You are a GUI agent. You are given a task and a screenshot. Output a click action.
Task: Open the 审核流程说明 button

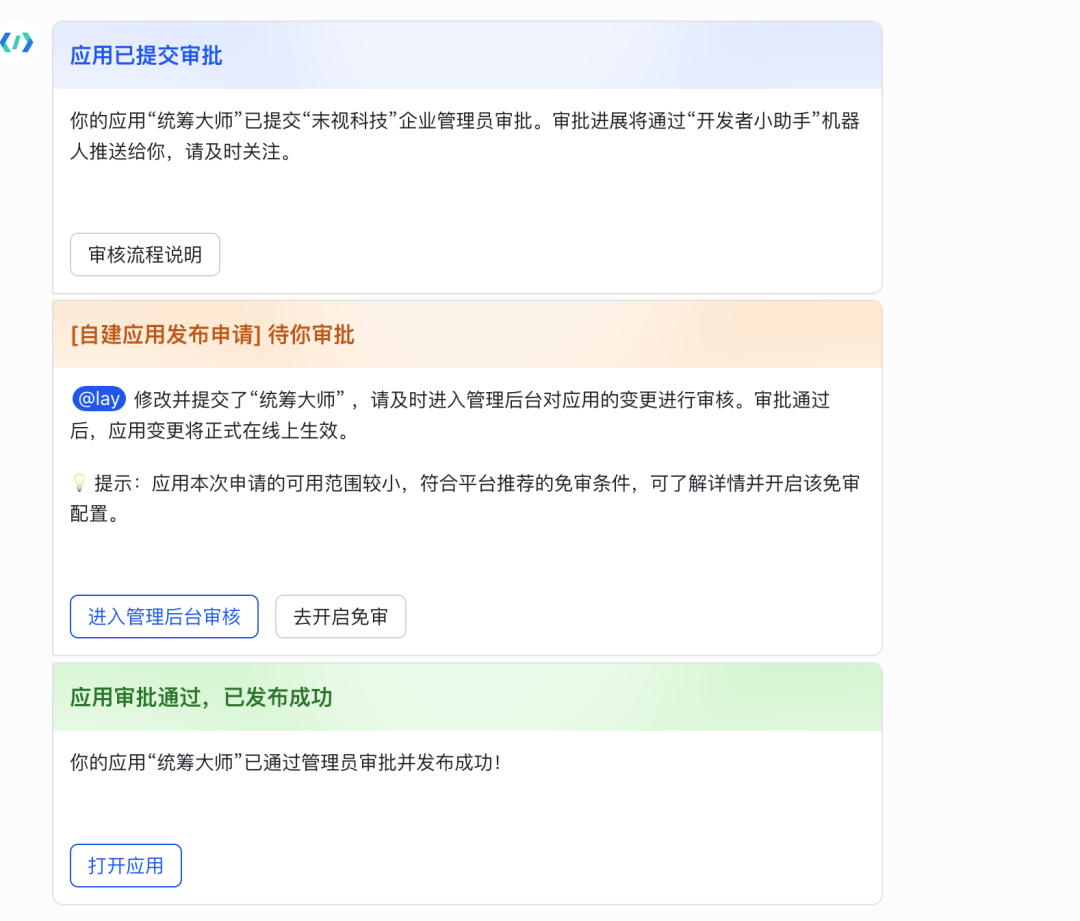pos(144,254)
